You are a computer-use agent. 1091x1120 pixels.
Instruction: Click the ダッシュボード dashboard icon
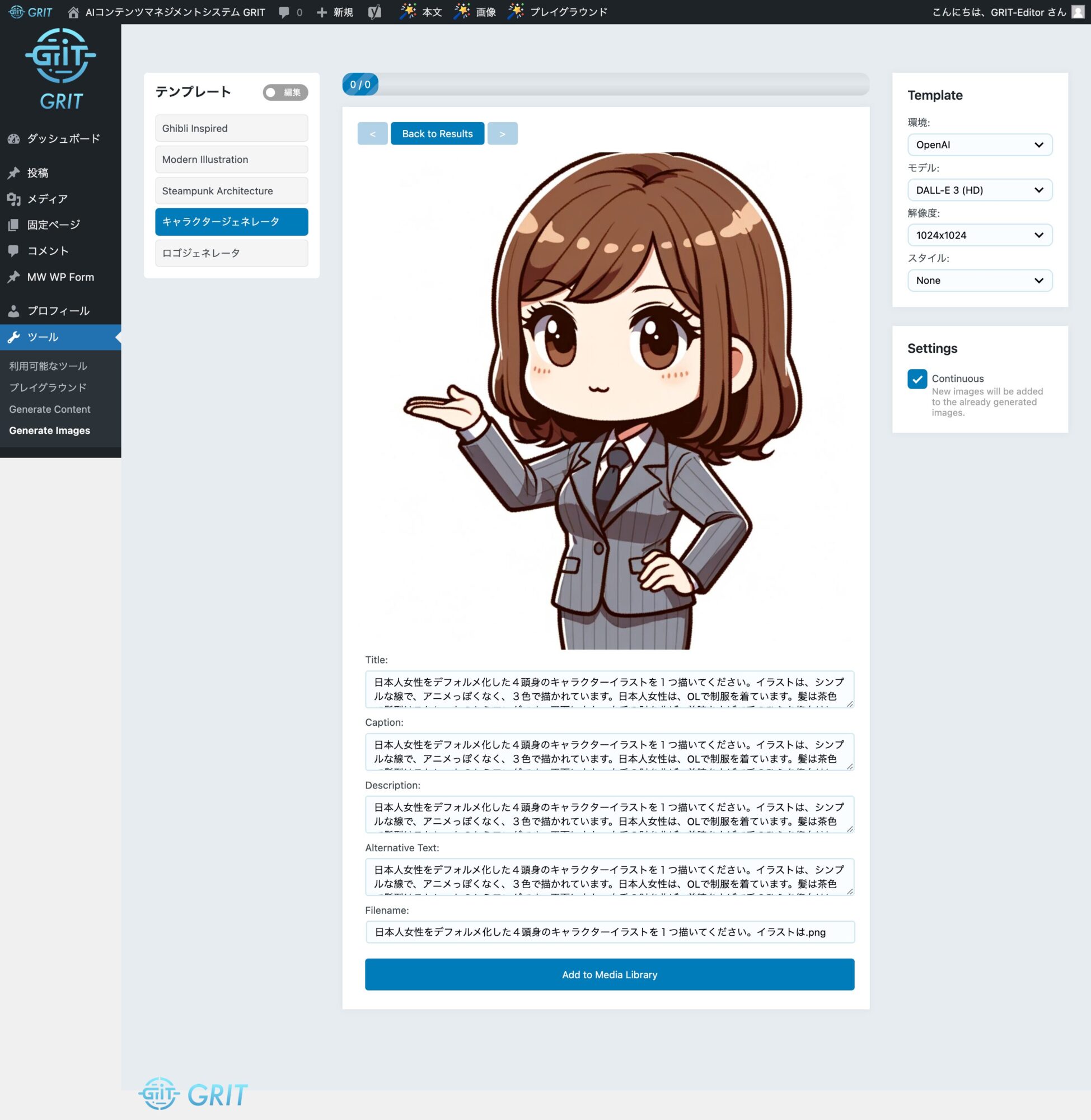tap(14, 139)
